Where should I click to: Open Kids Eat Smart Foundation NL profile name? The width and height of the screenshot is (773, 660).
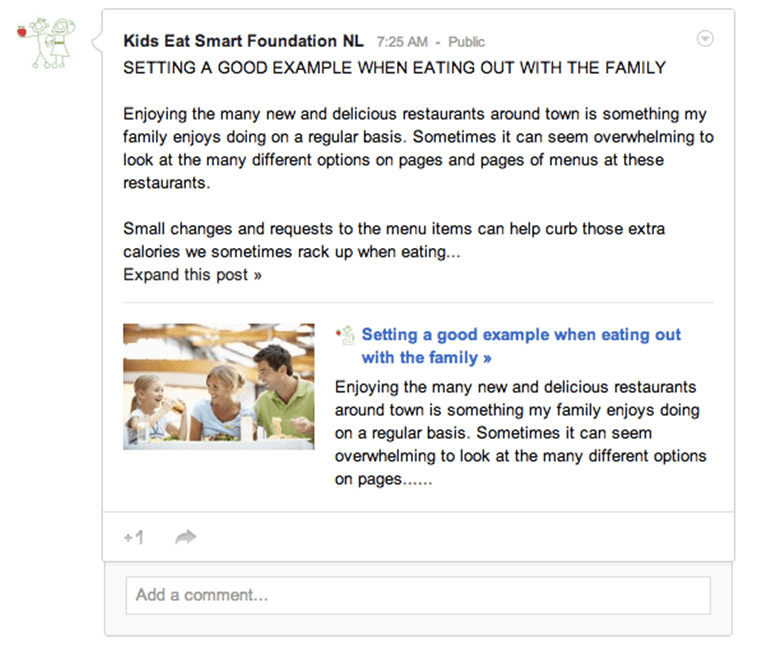(244, 41)
